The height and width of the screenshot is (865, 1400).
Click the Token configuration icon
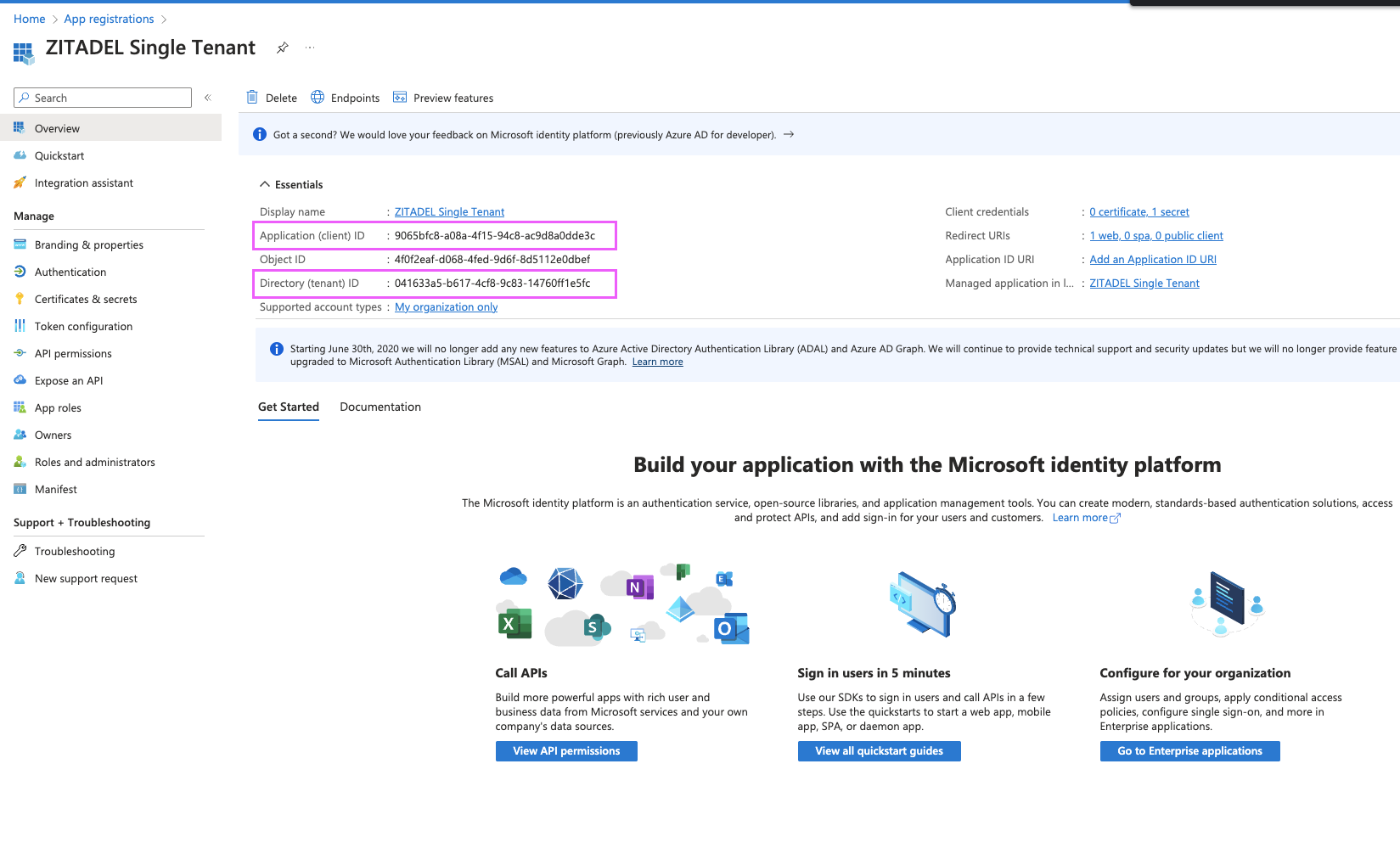point(20,326)
